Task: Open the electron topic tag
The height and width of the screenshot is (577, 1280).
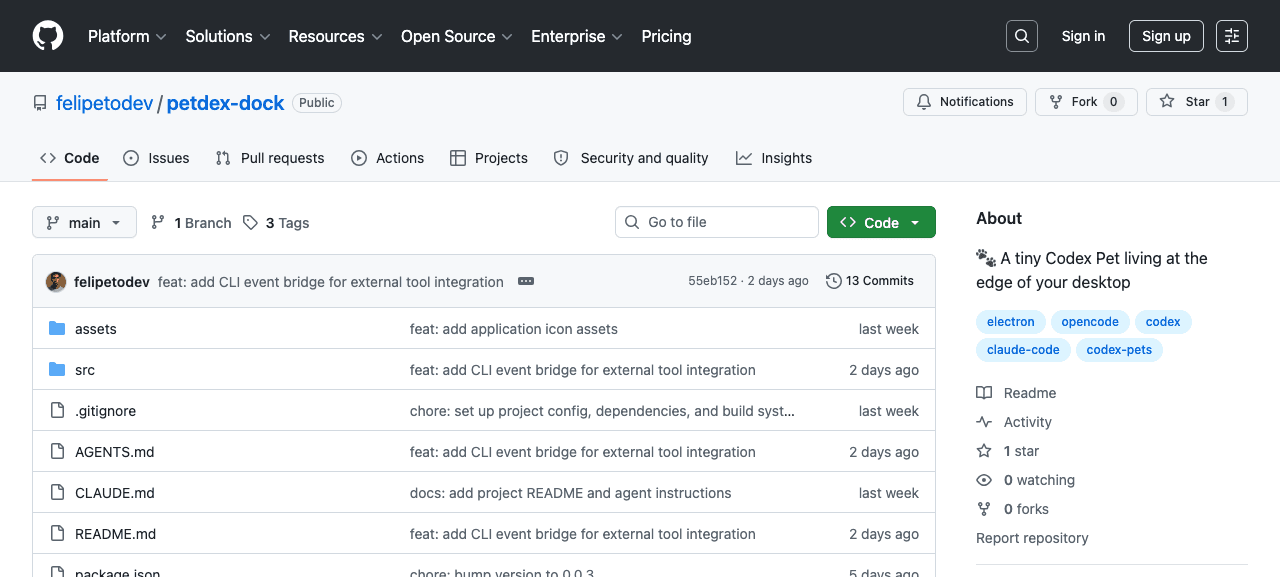Action: 1011,322
